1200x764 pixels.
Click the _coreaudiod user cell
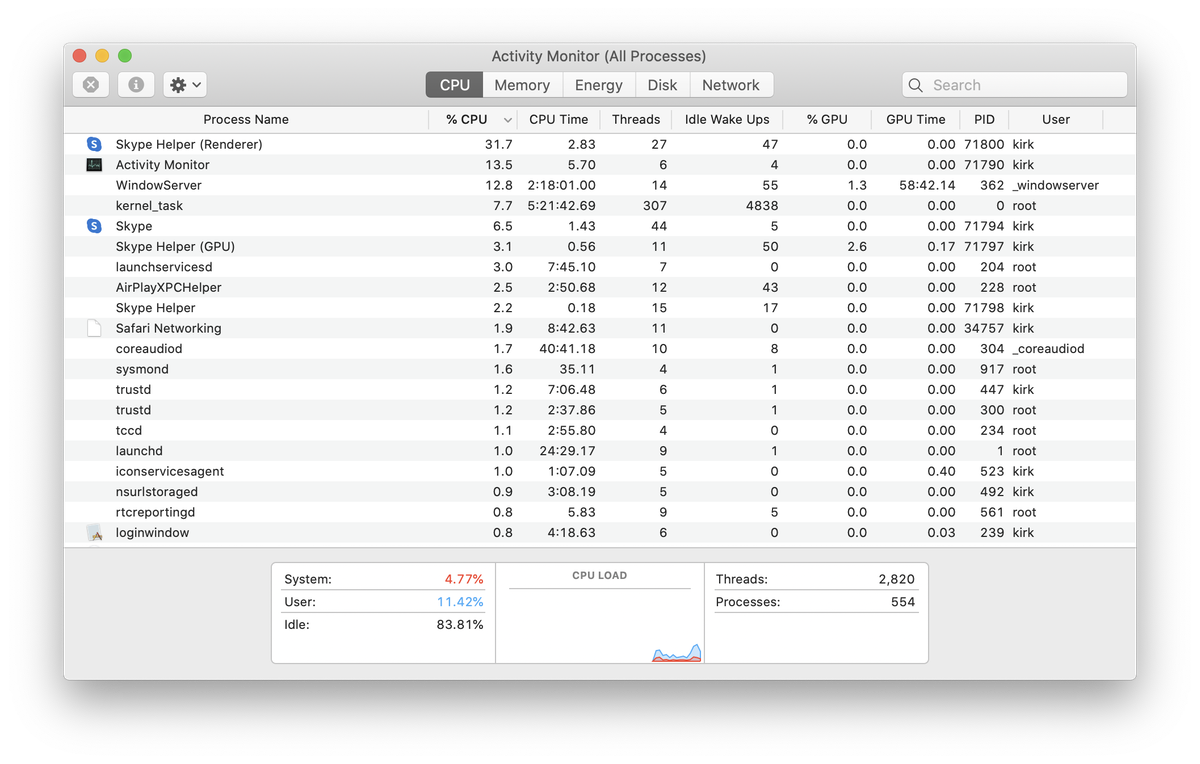[1048, 349]
